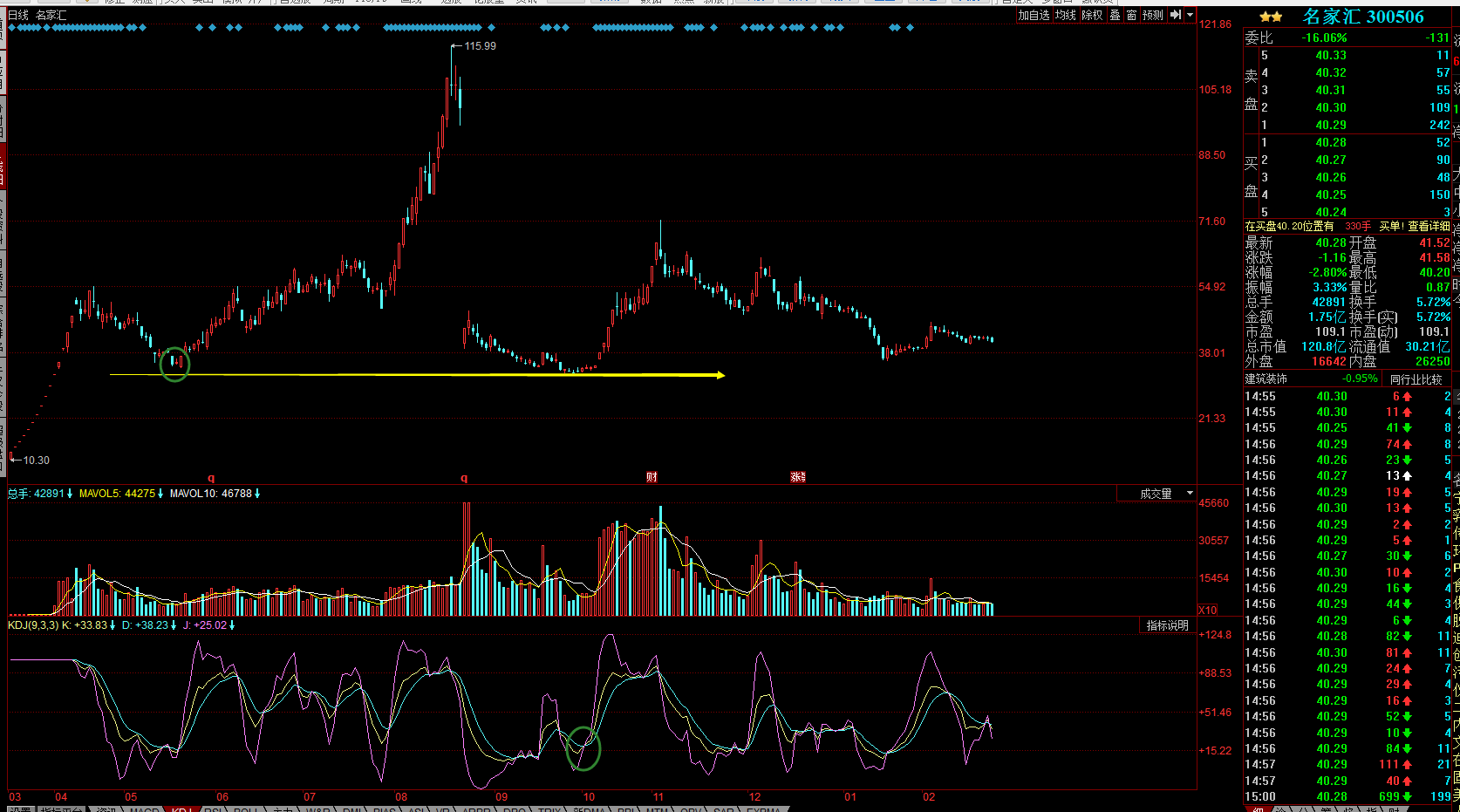Image resolution: width=1460 pixels, height=812 pixels.
Task: Select the BOLL indicator tab
Action: coord(247,810)
